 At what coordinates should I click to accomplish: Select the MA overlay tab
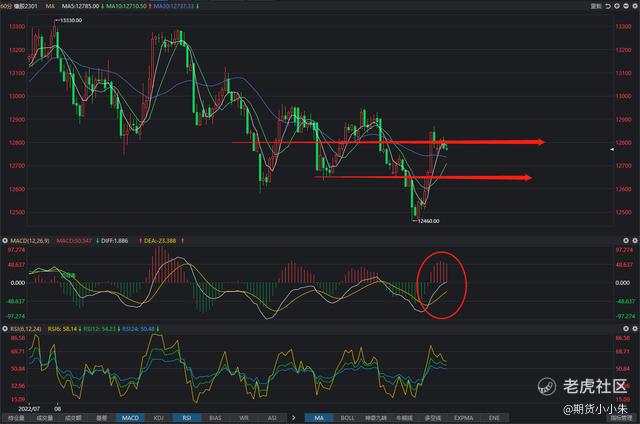click(x=319, y=418)
